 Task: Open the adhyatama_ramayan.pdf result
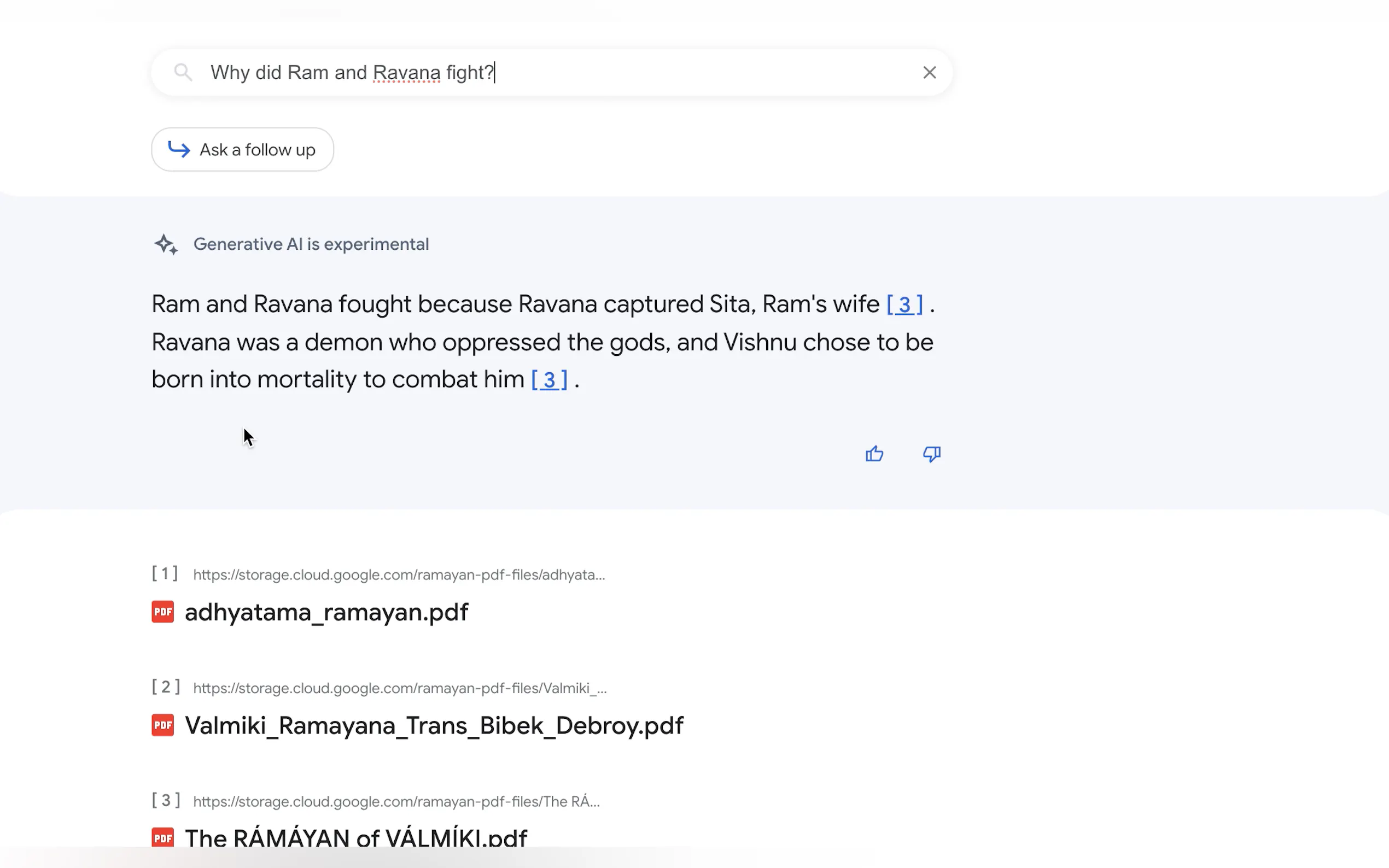pos(326,612)
